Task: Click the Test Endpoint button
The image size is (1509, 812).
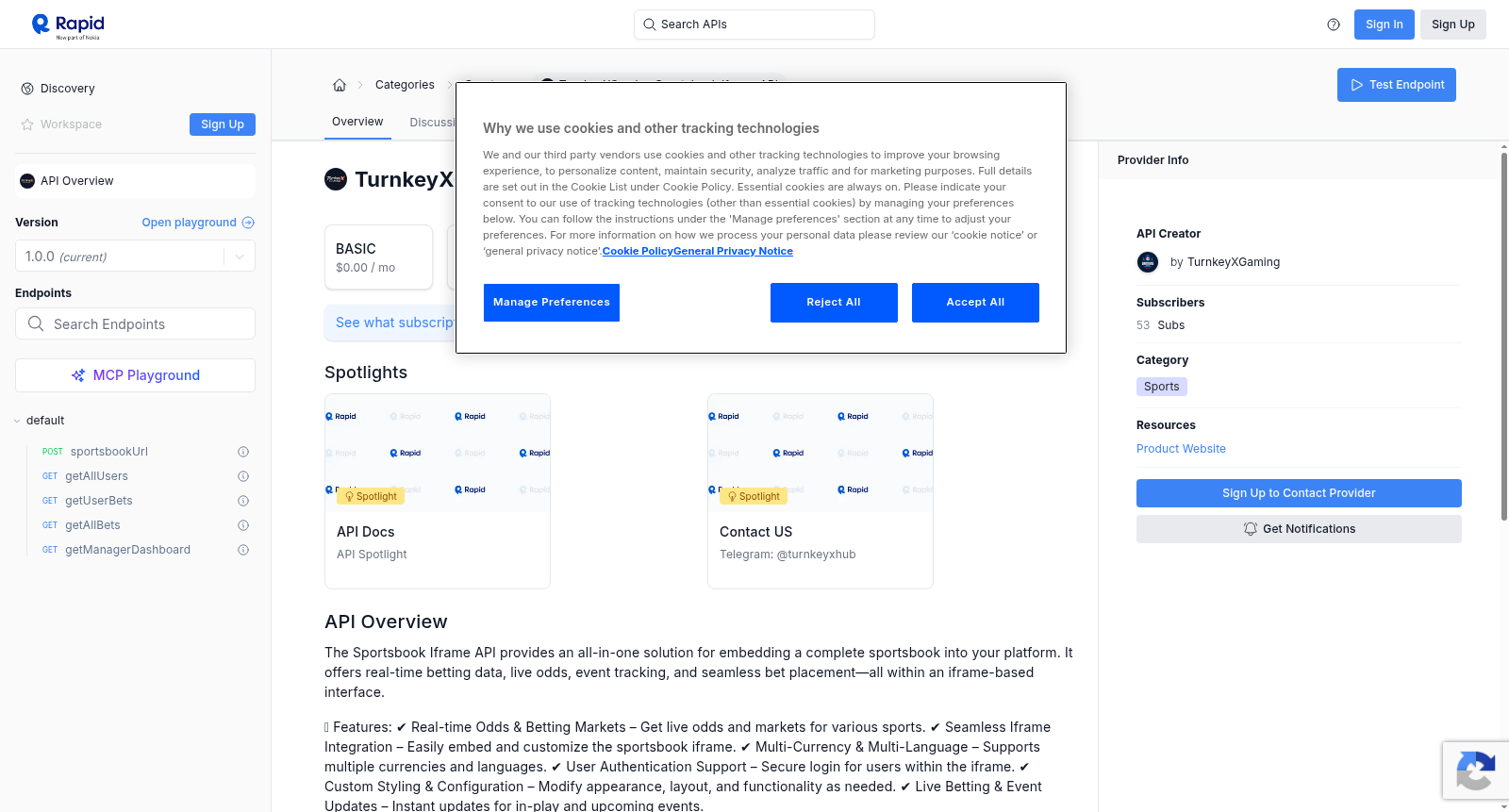Action: [1397, 85]
